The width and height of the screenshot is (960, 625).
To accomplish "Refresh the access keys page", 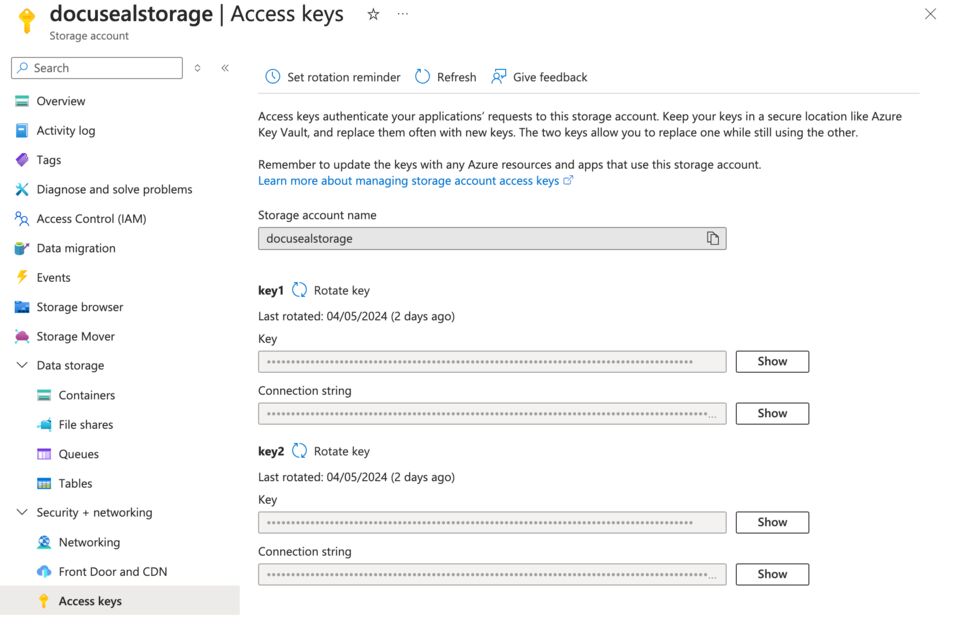I will [446, 77].
